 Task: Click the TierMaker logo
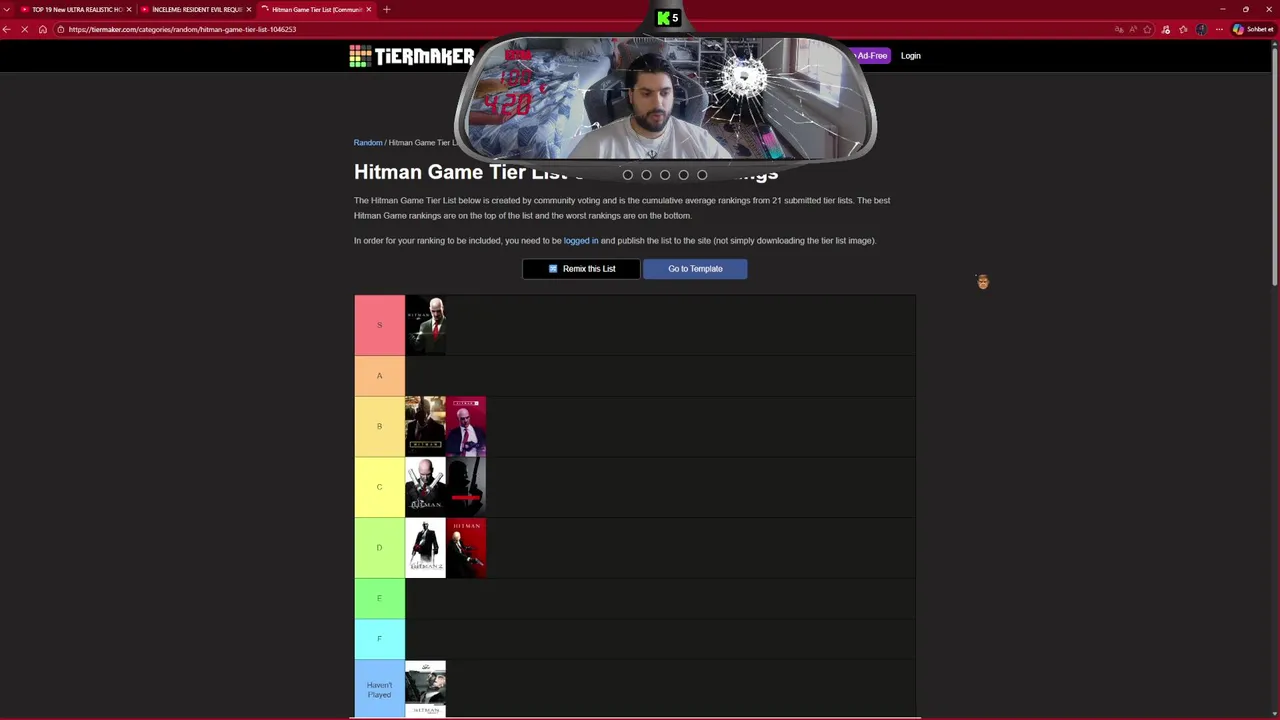click(x=411, y=56)
